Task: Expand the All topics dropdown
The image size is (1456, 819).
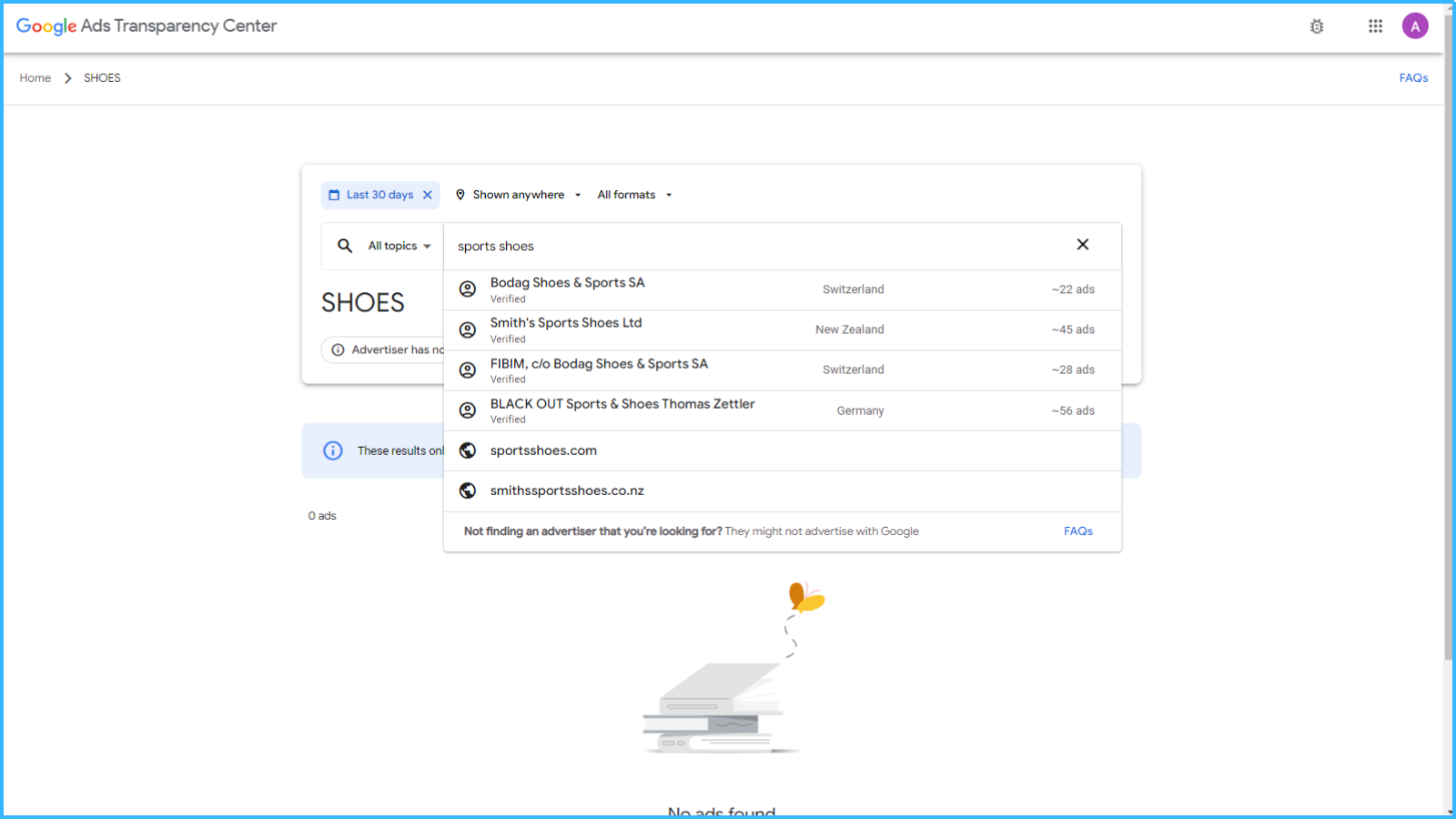Action: tap(399, 246)
